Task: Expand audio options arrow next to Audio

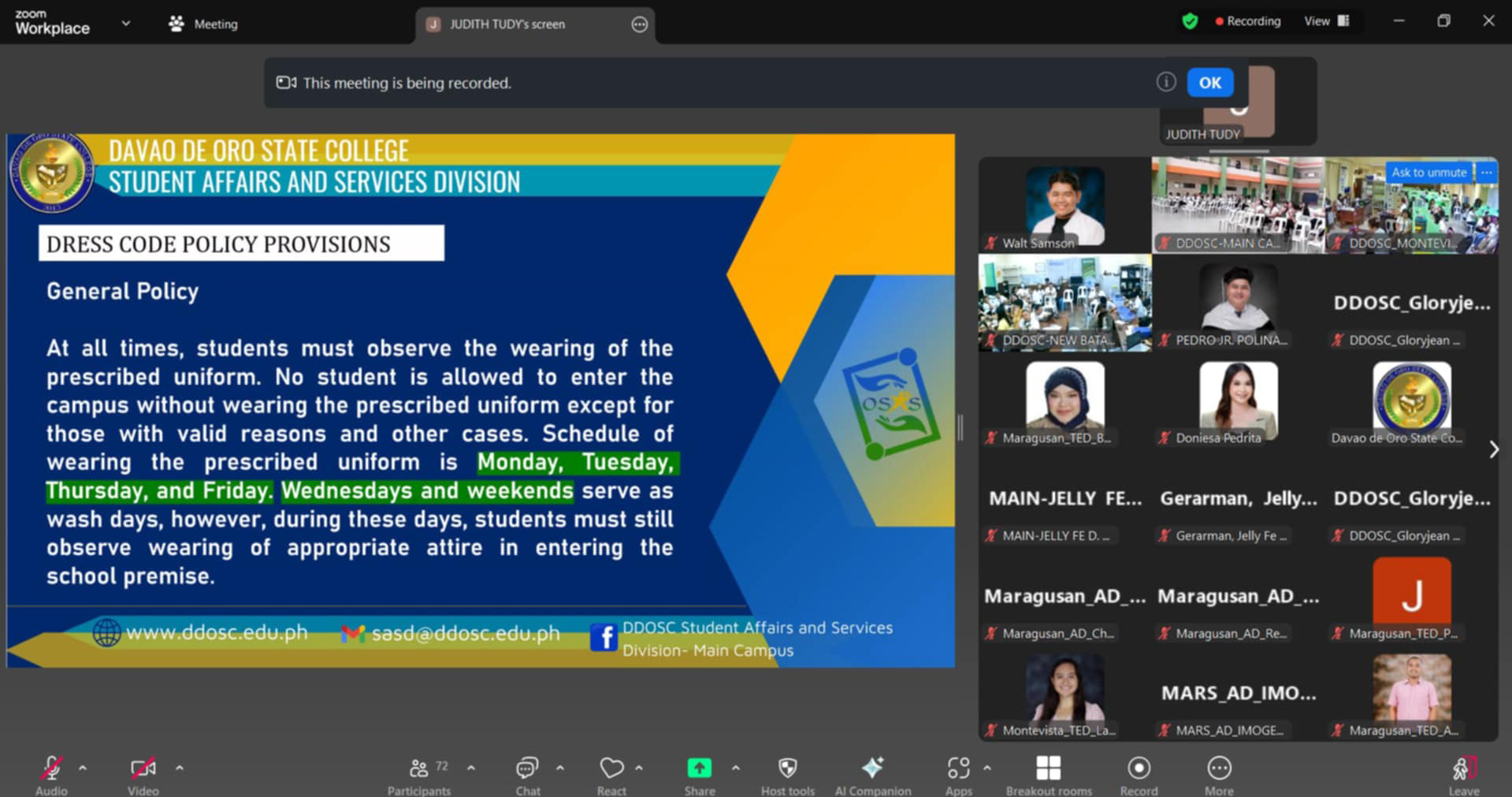Action: [83, 767]
